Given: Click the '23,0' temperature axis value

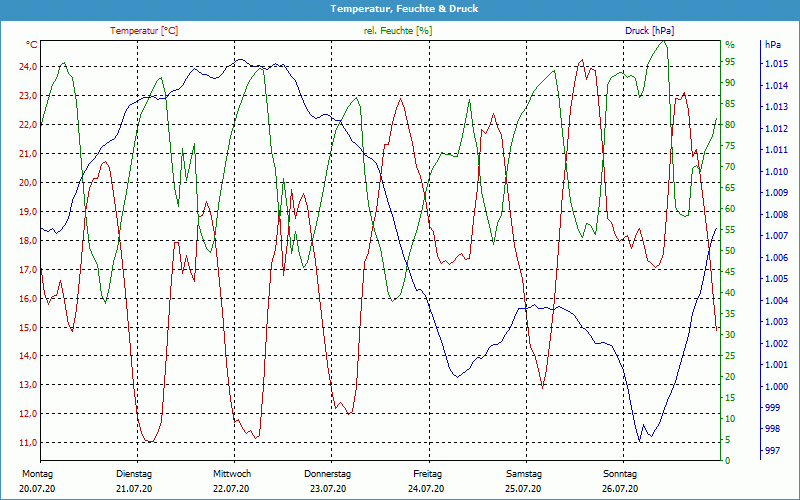Looking at the screenshot, I should tap(28, 96).
